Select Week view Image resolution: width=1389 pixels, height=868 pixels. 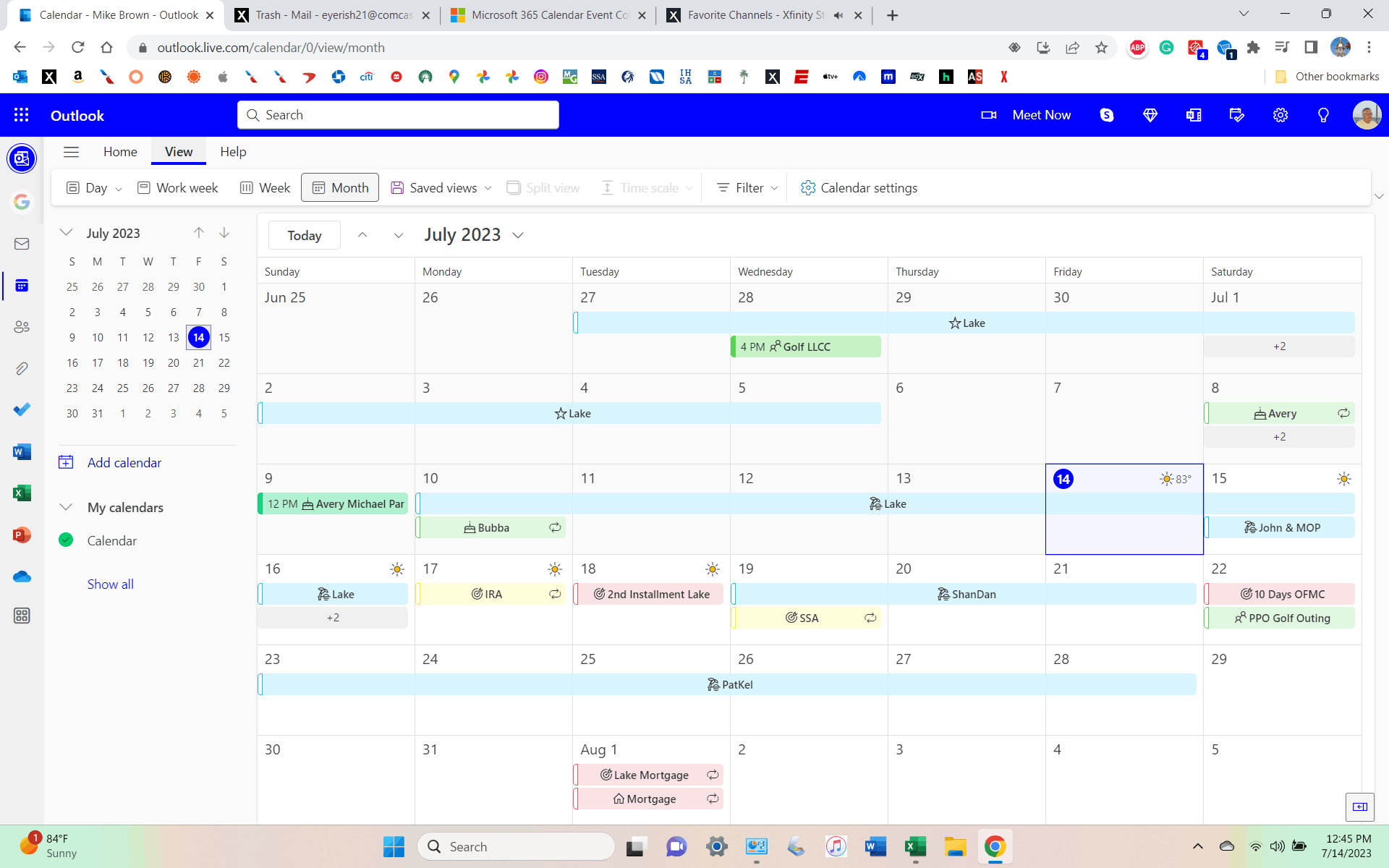coord(266,188)
